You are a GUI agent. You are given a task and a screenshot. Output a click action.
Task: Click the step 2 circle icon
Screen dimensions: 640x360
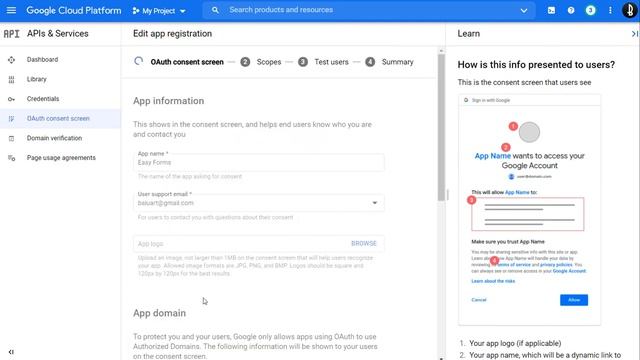tap(245, 62)
